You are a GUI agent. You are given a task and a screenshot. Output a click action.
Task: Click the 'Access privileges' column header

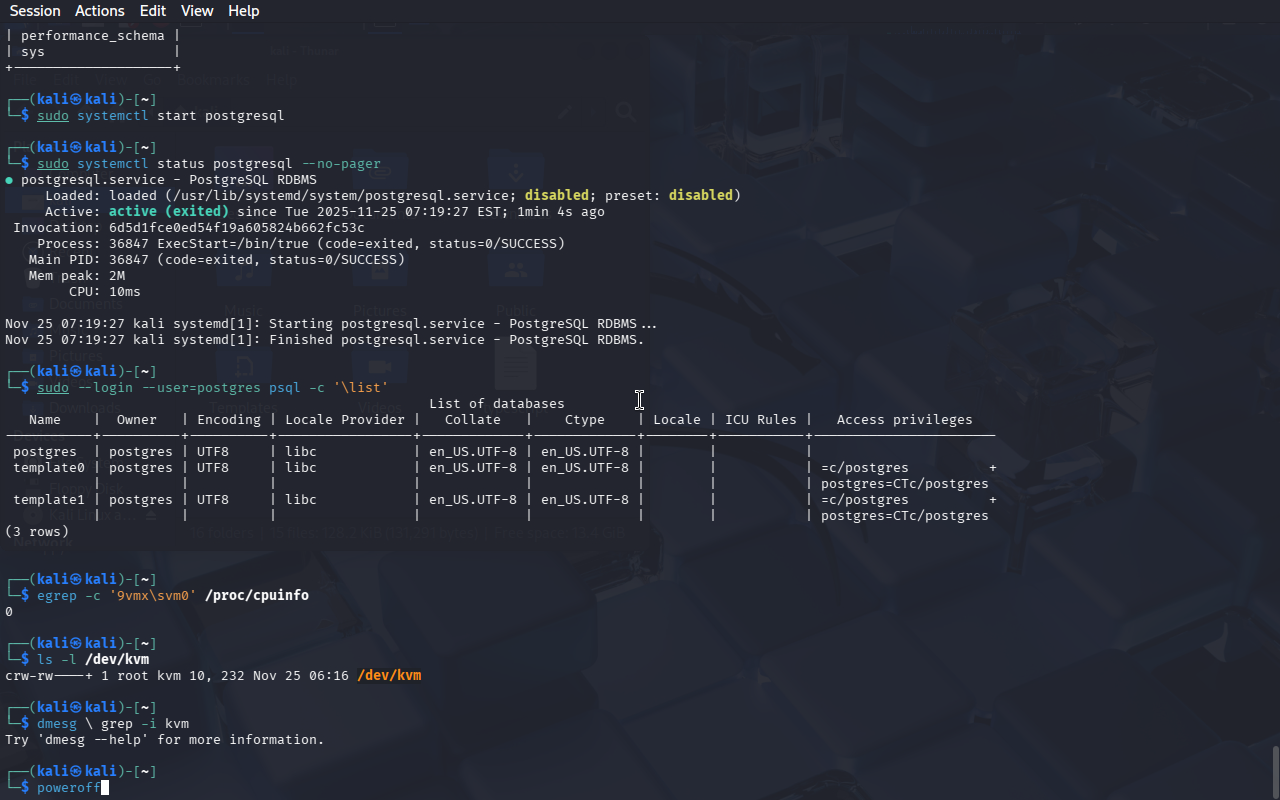pos(904,420)
